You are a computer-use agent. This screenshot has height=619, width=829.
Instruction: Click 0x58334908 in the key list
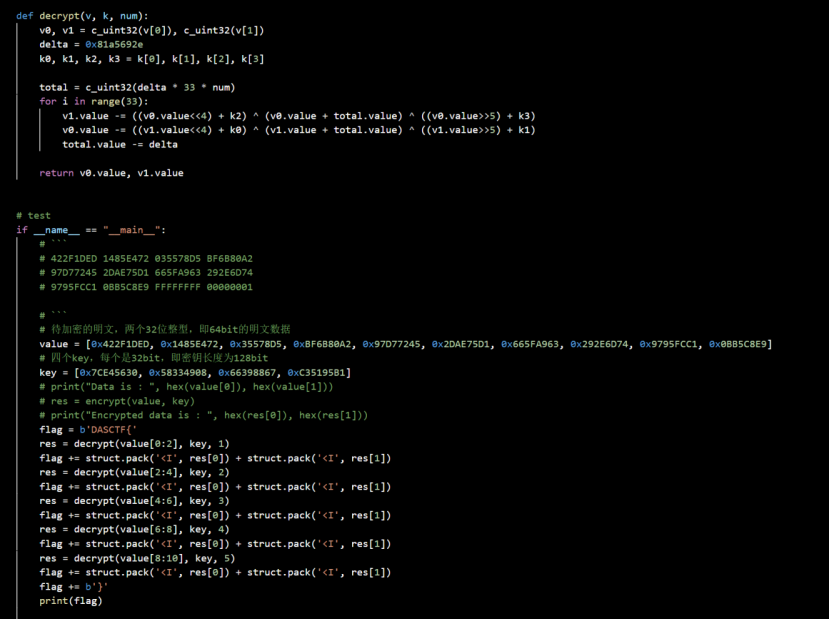click(178, 373)
